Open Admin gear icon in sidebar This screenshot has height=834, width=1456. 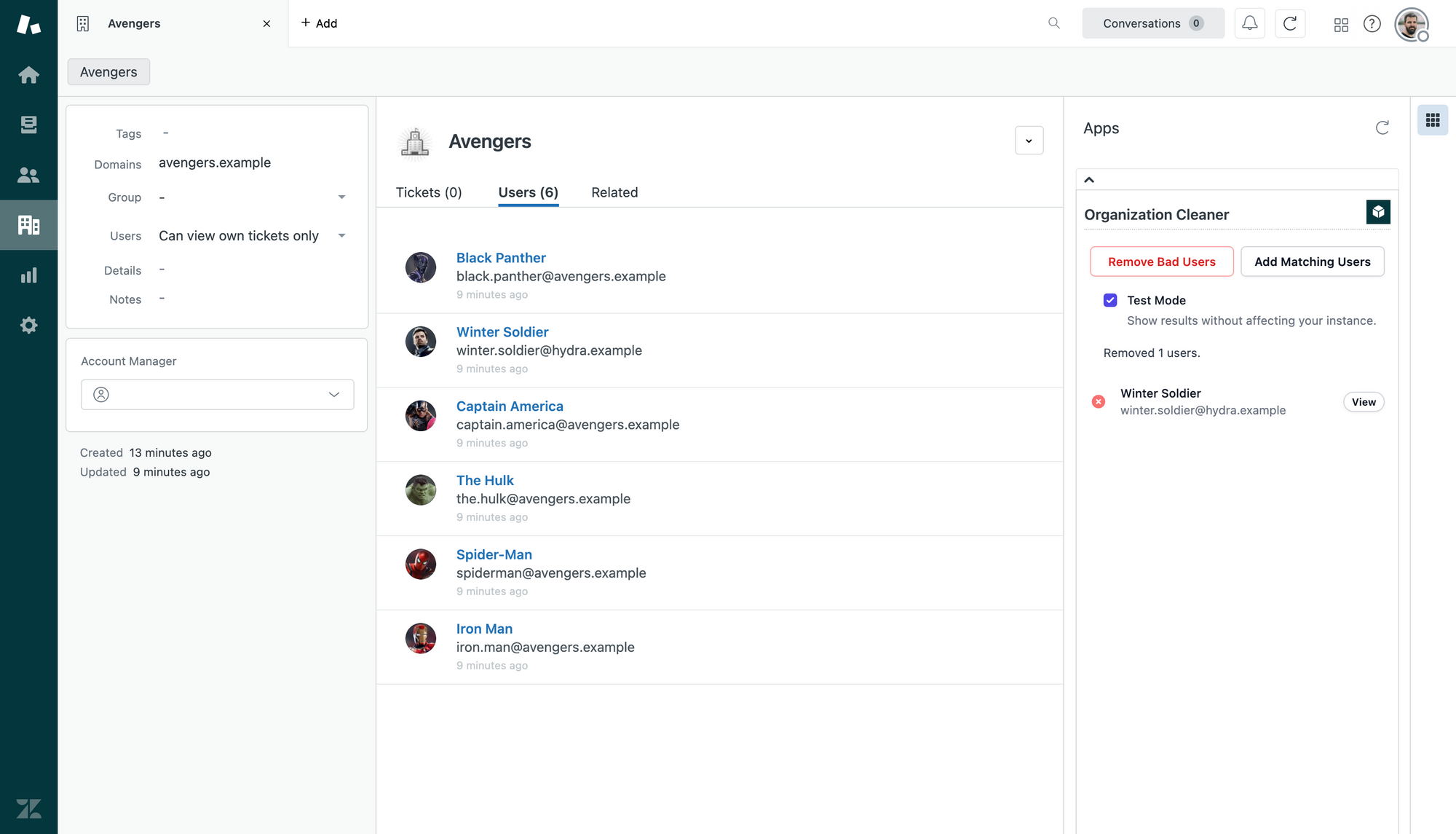point(28,326)
